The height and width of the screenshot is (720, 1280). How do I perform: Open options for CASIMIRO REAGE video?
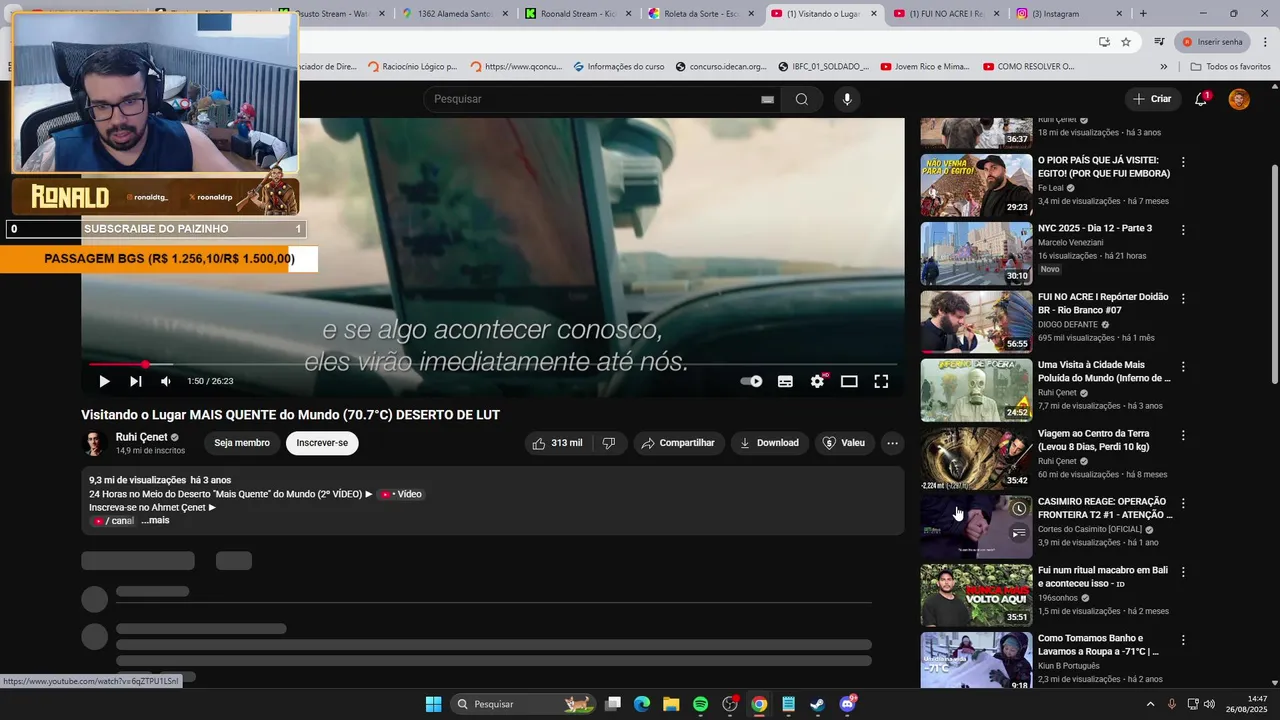coord(1183,504)
